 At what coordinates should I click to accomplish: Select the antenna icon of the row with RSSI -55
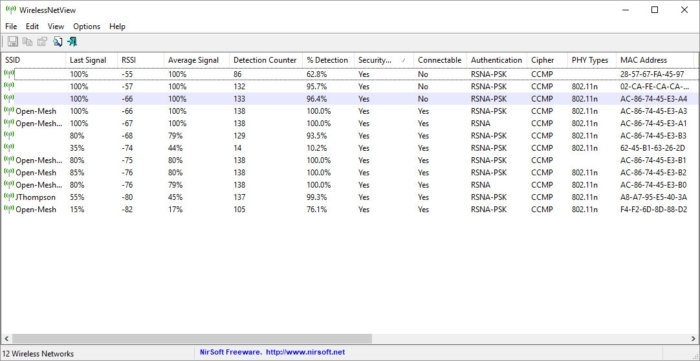[9, 74]
